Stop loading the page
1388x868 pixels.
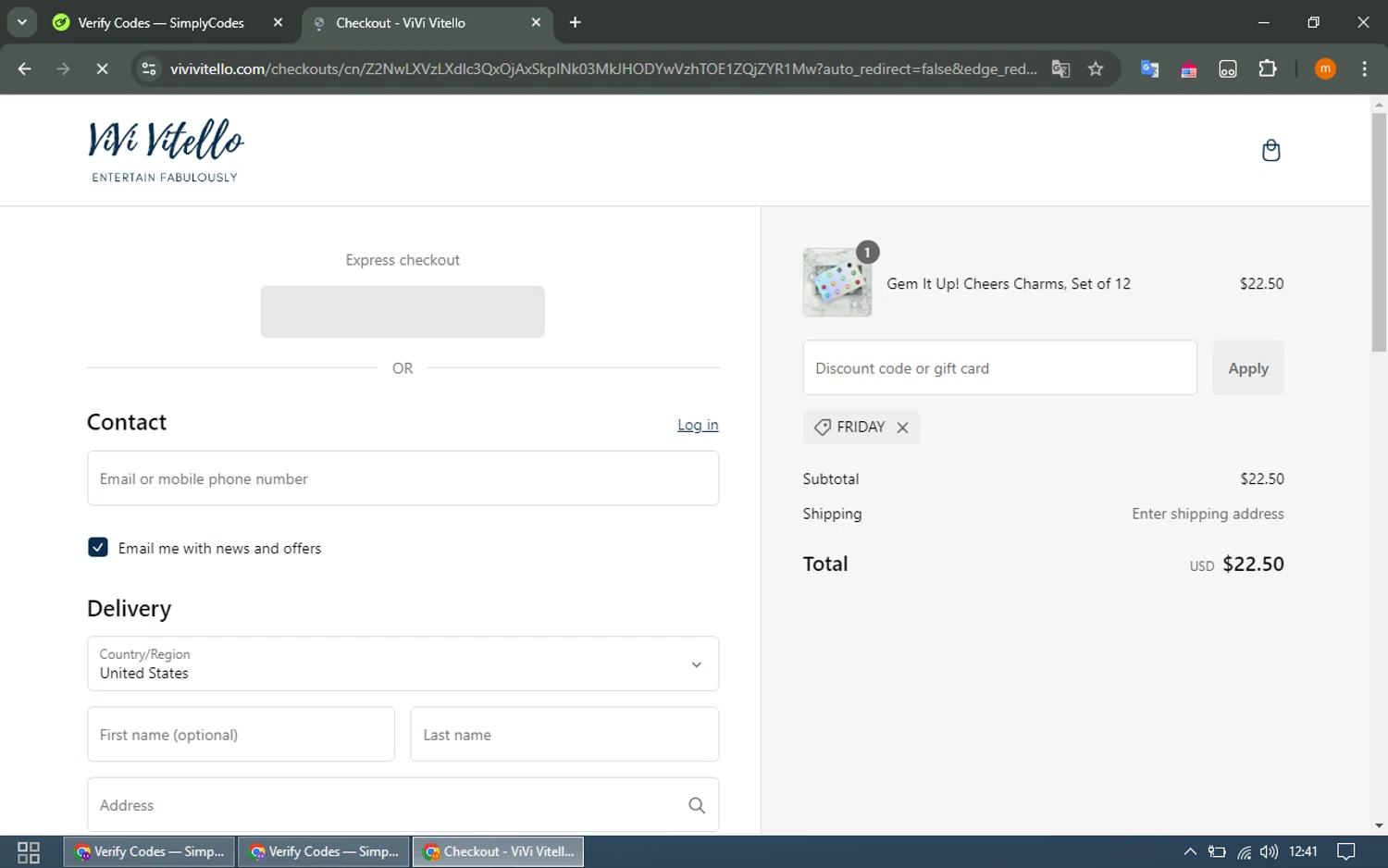point(102,69)
